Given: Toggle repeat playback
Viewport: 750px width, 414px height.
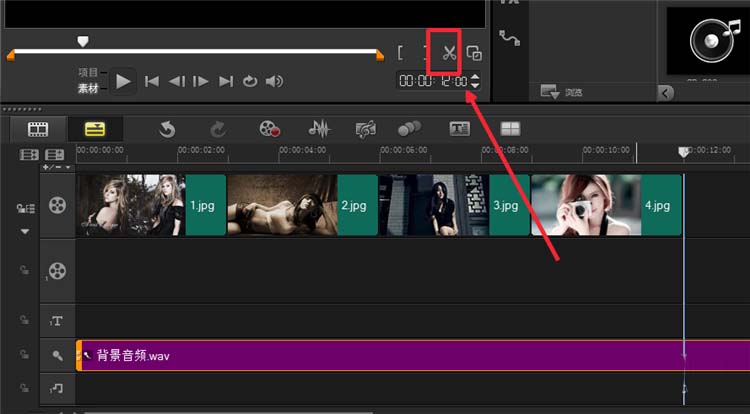Looking at the screenshot, I should tap(250, 82).
